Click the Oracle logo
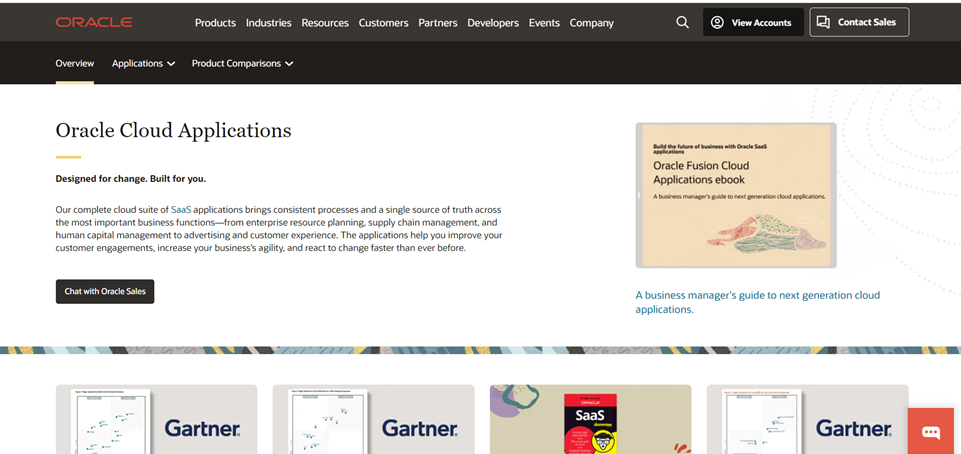The width and height of the screenshot is (961, 454). [x=94, y=23]
